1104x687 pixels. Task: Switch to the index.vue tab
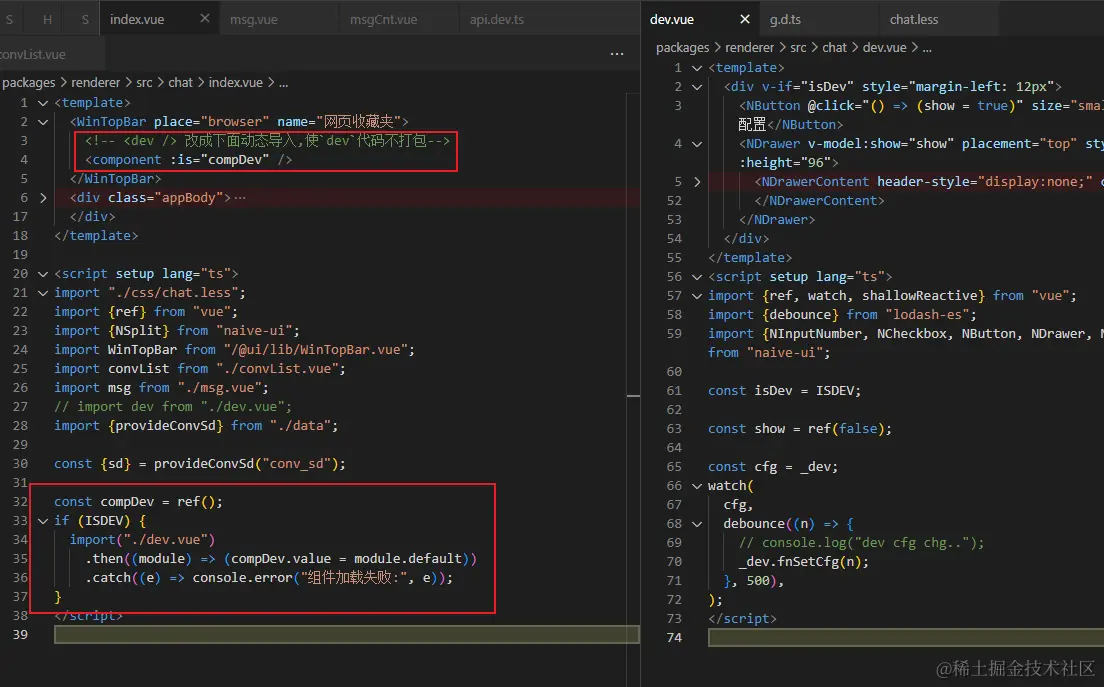(x=137, y=20)
